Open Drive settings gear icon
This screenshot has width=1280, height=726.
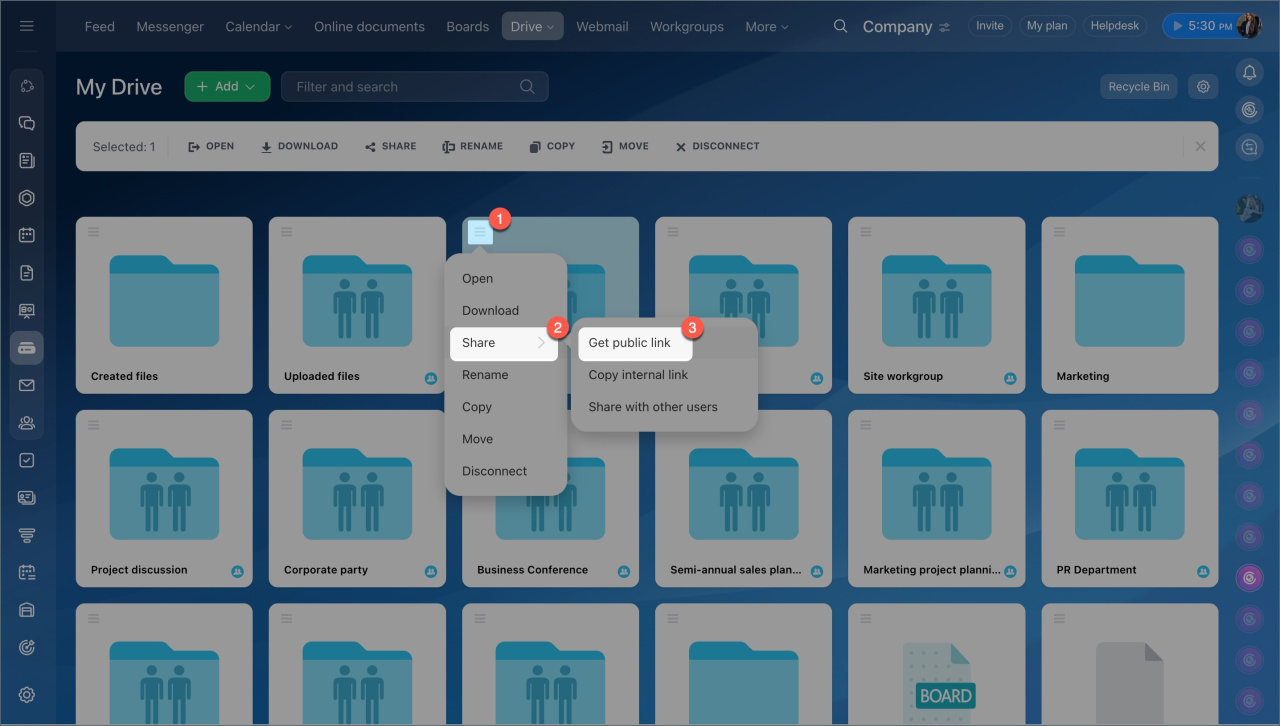coord(1203,87)
